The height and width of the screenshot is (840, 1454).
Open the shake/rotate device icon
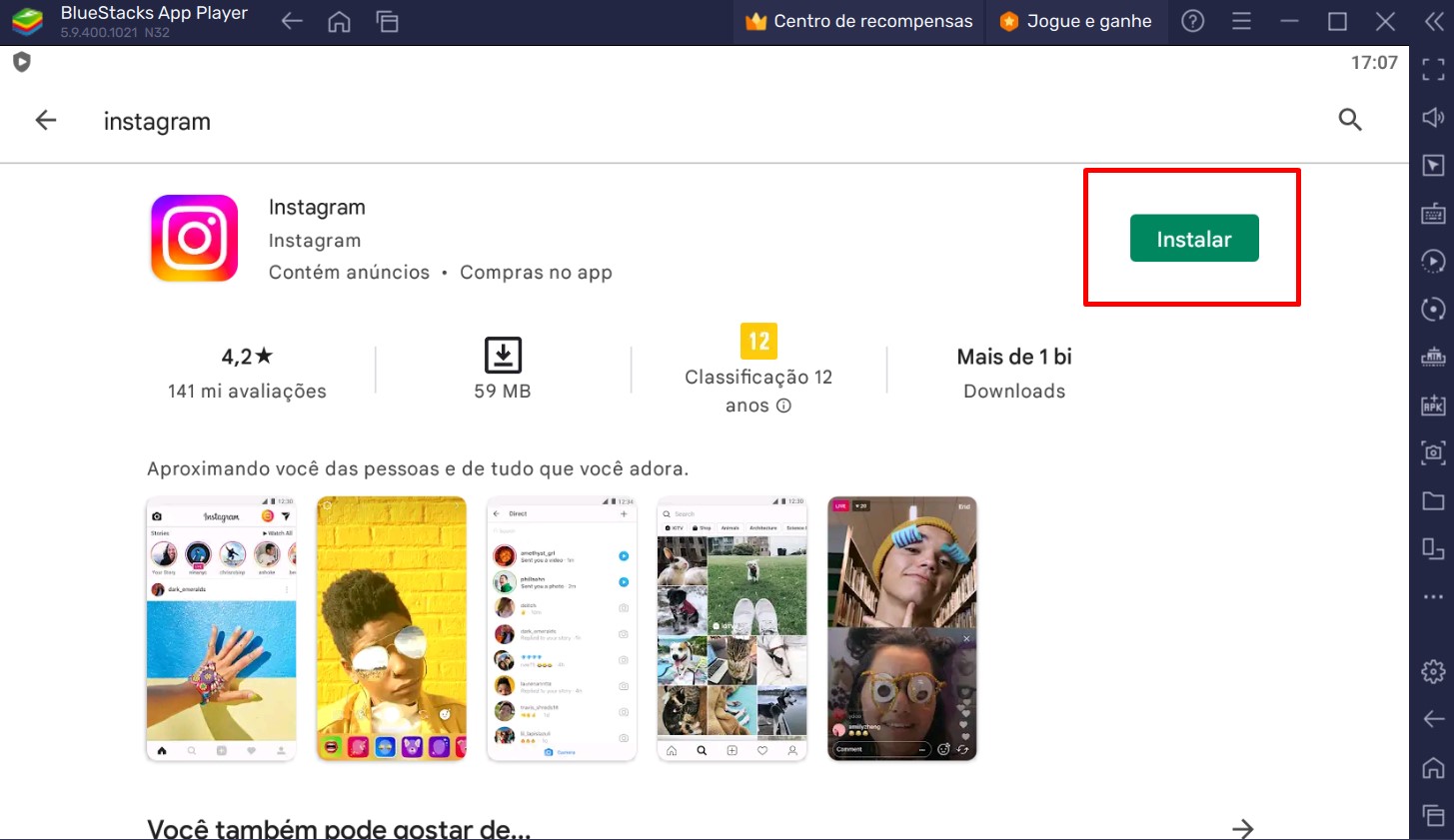pyautogui.click(x=1433, y=310)
